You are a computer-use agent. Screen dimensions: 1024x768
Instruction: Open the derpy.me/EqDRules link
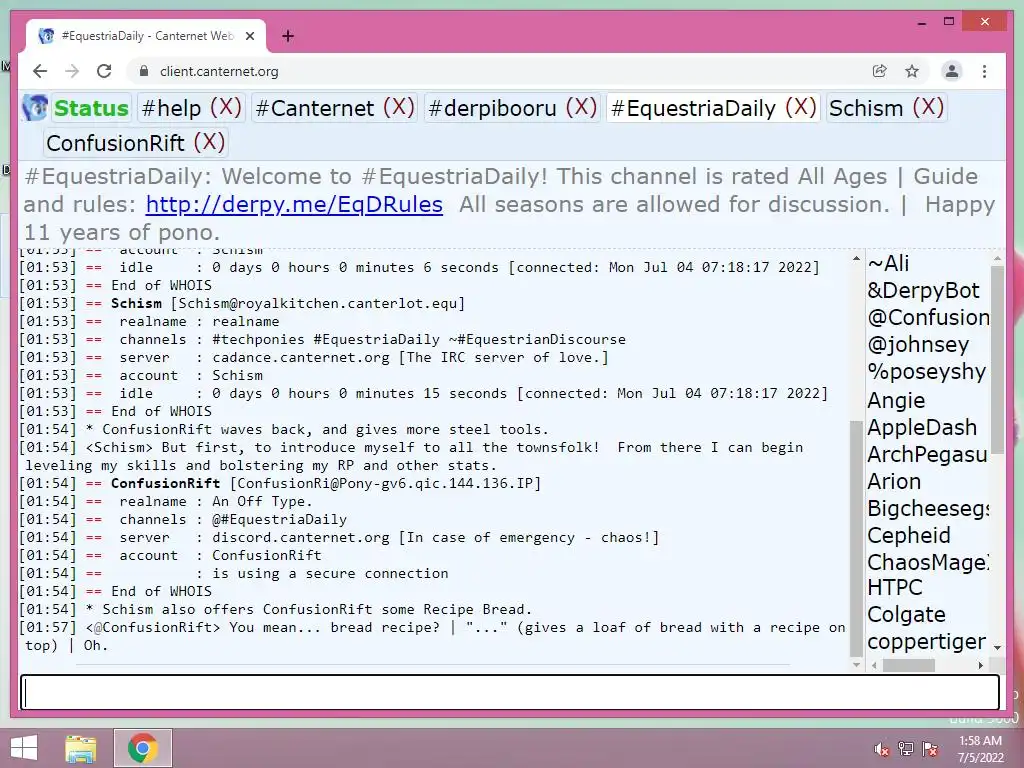(x=294, y=204)
